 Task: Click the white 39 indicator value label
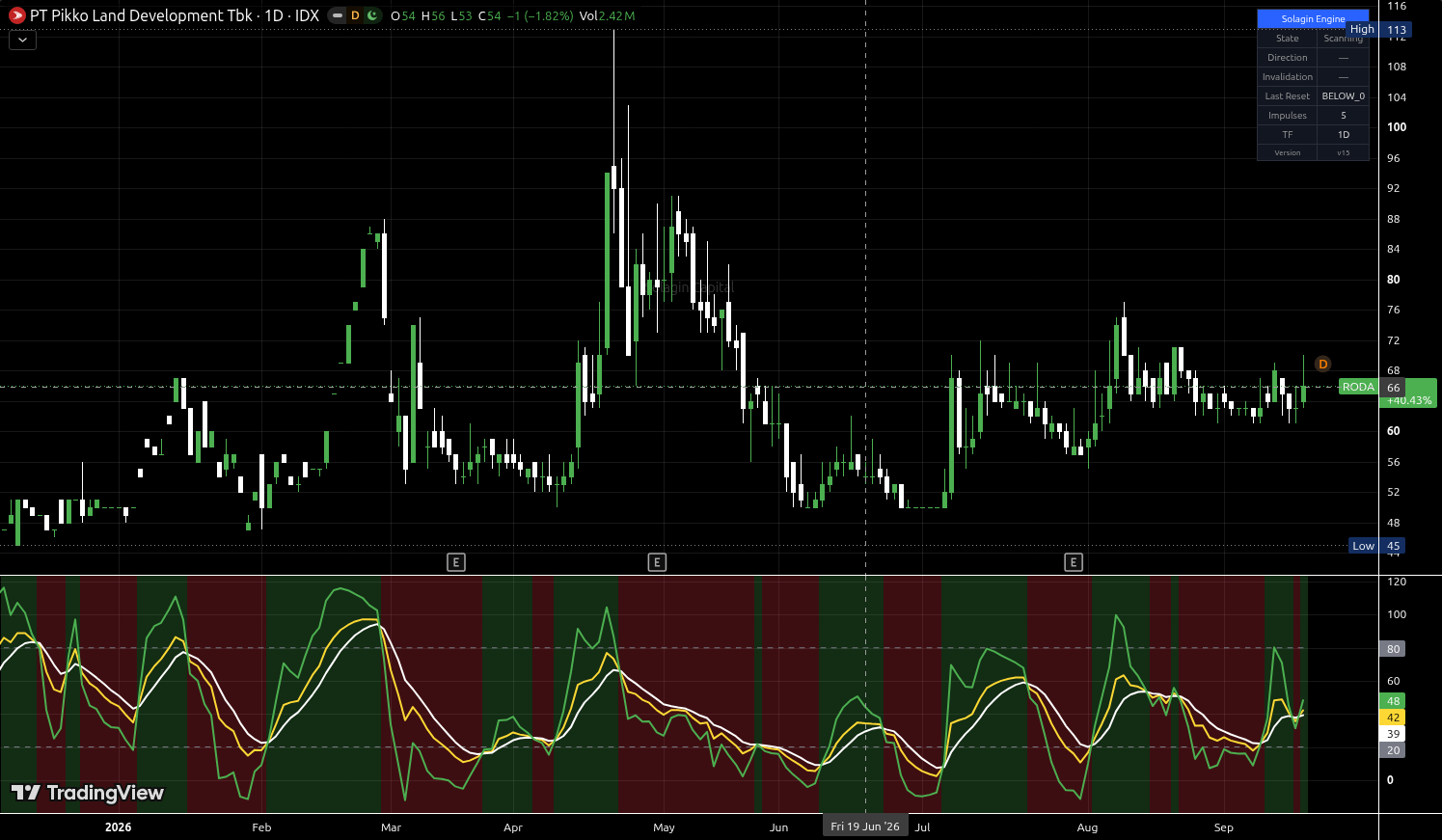tap(1393, 734)
